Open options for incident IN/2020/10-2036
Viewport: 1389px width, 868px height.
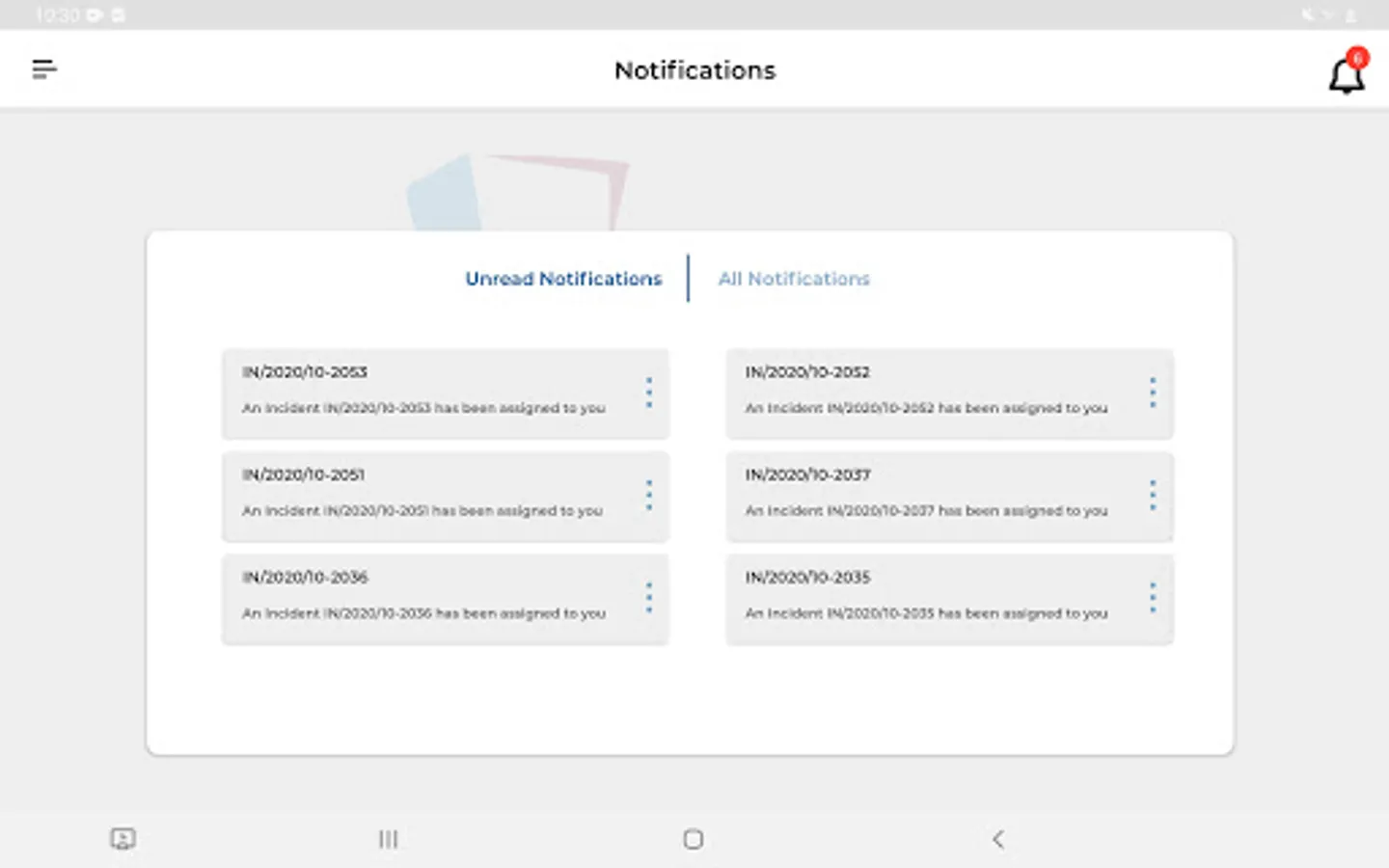pos(649,598)
